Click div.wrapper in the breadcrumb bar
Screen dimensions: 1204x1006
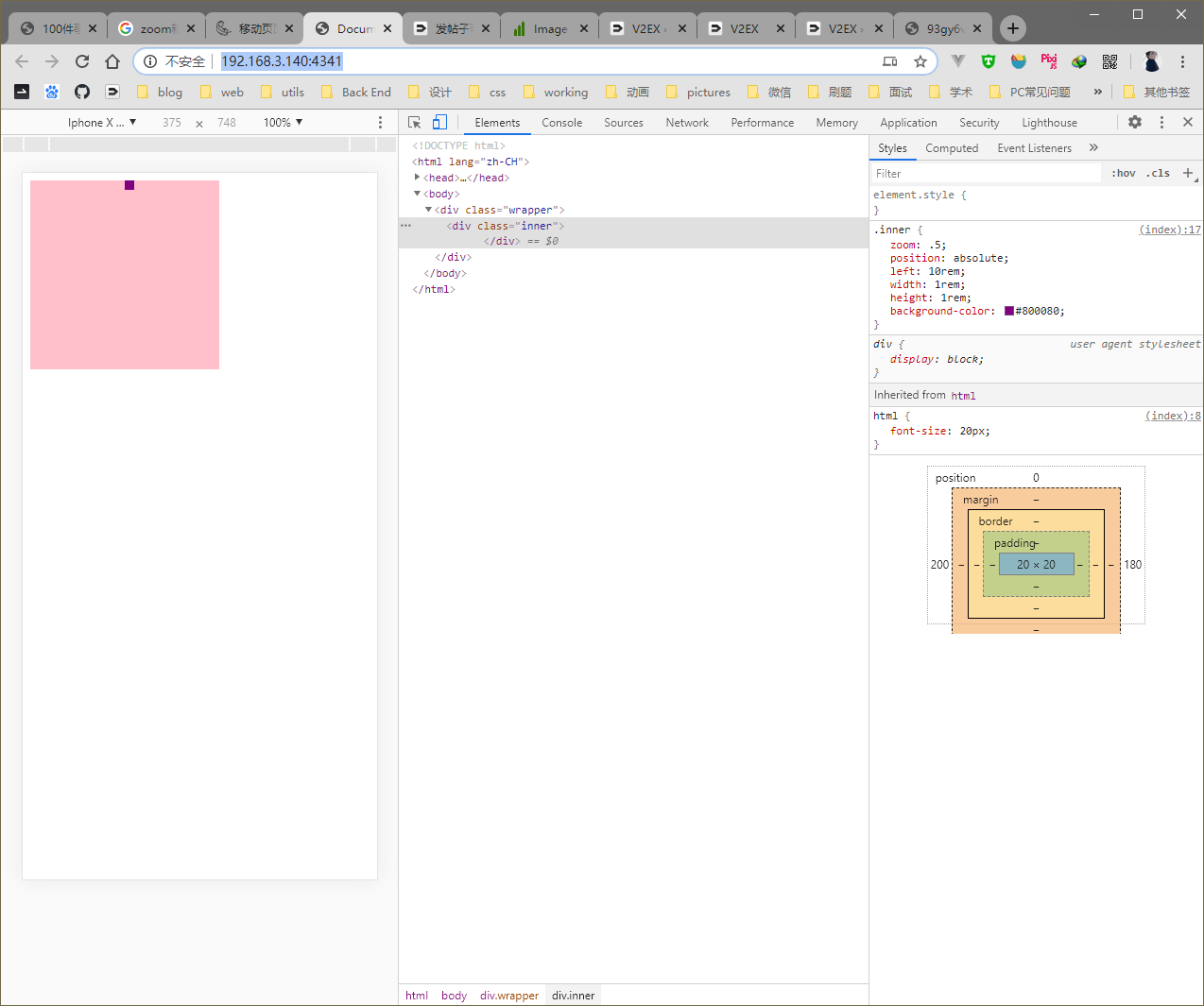[508, 996]
